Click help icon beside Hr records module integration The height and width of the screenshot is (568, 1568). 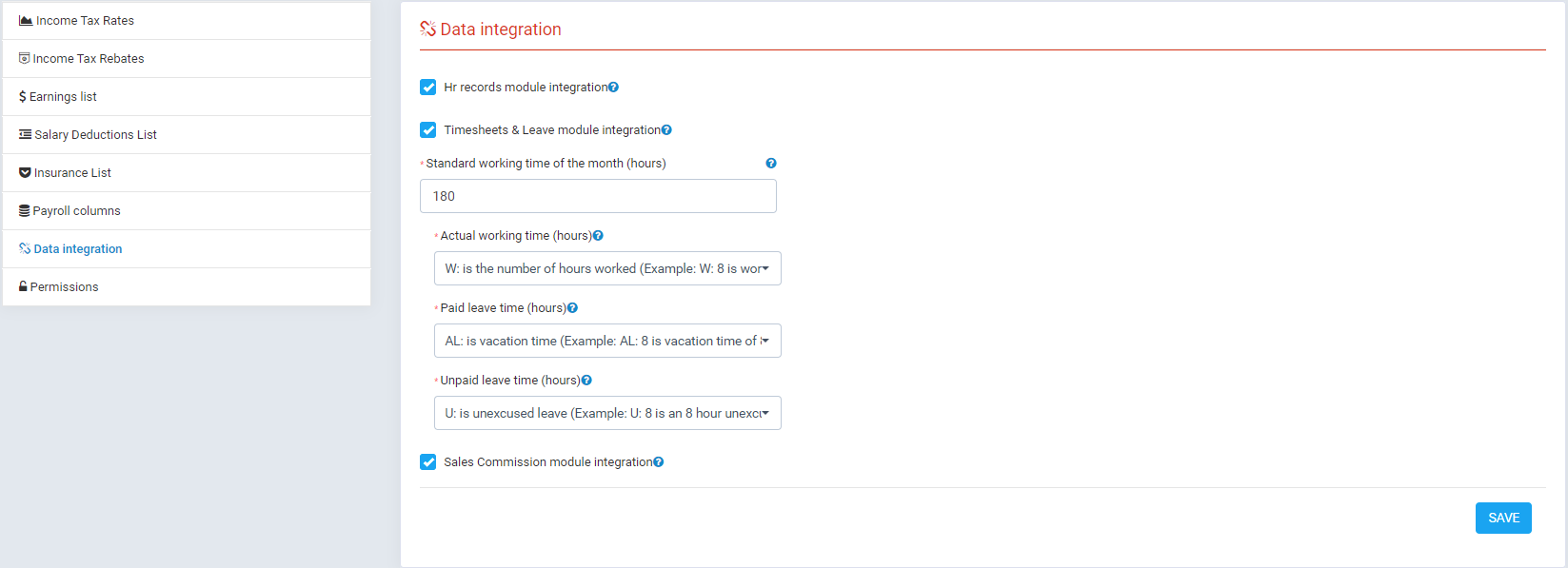click(614, 88)
